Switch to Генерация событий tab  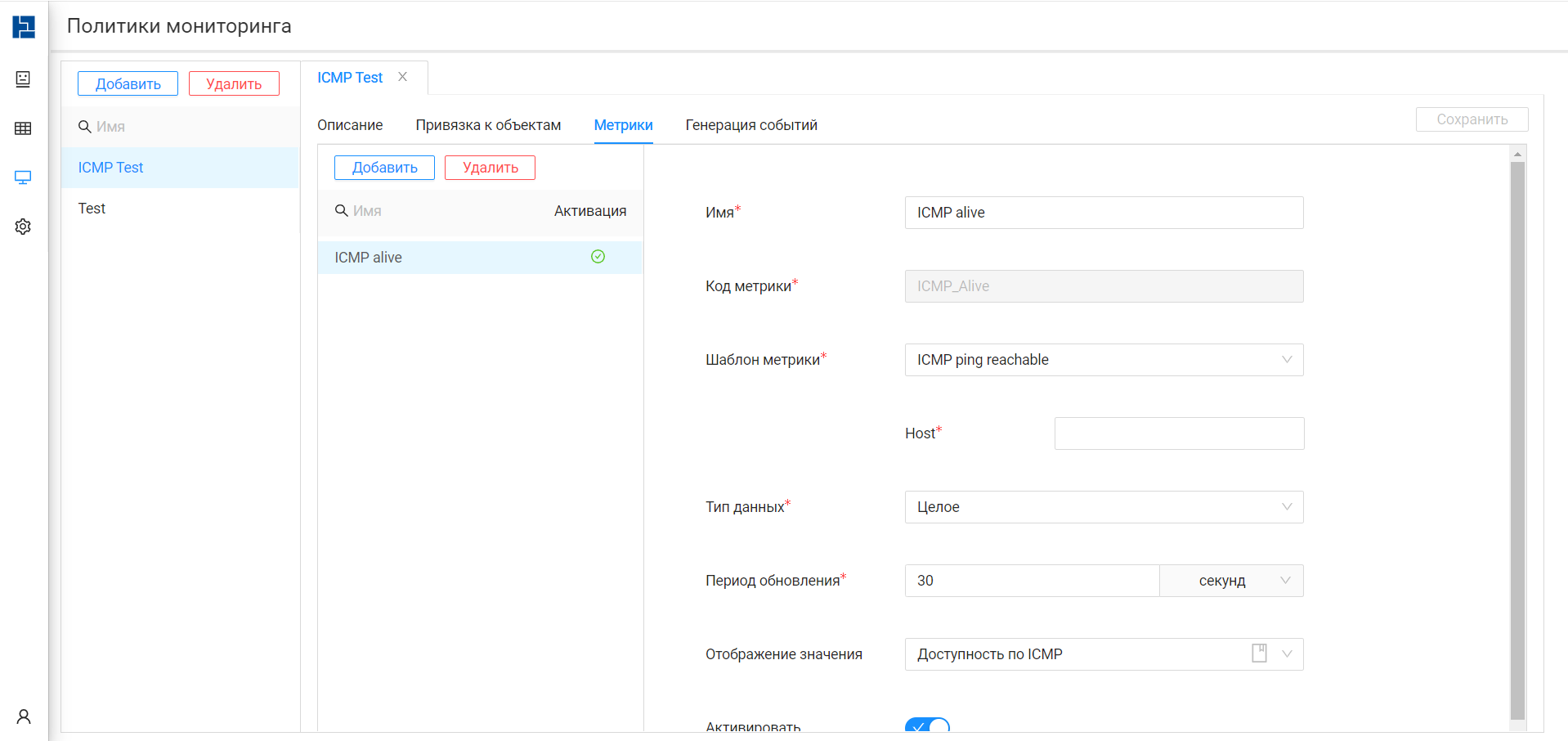click(x=751, y=125)
